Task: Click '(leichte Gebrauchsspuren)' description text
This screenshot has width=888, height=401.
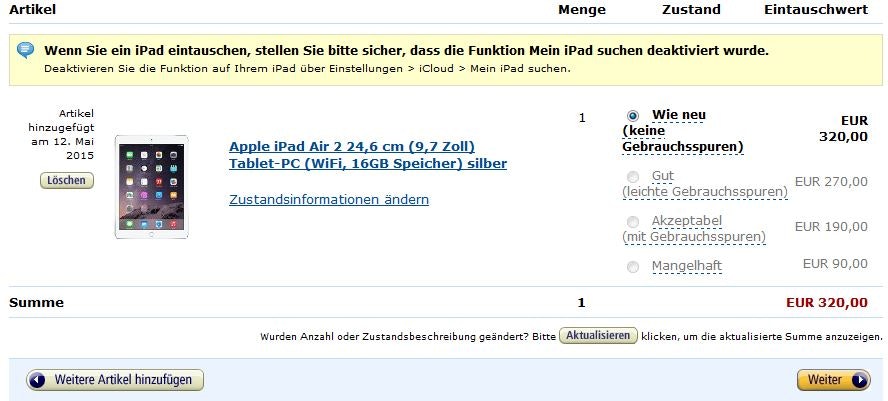Action: (705, 192)
